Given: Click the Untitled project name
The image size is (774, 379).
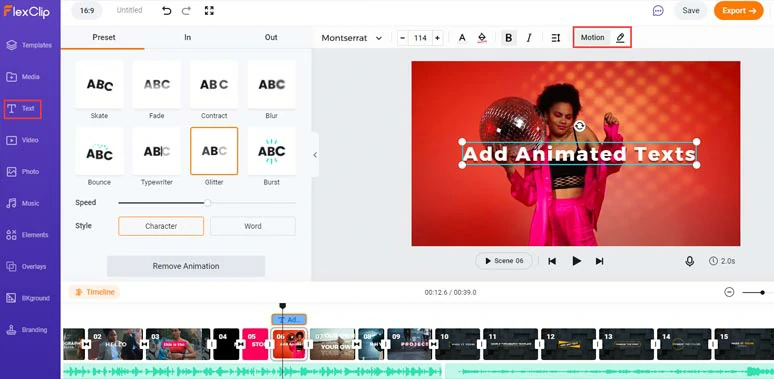Looking at the screenshot, I should 129,10.
